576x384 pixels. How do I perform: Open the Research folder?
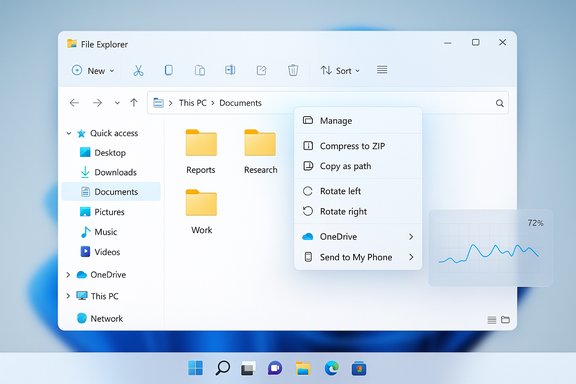click(x=260, y=151)
